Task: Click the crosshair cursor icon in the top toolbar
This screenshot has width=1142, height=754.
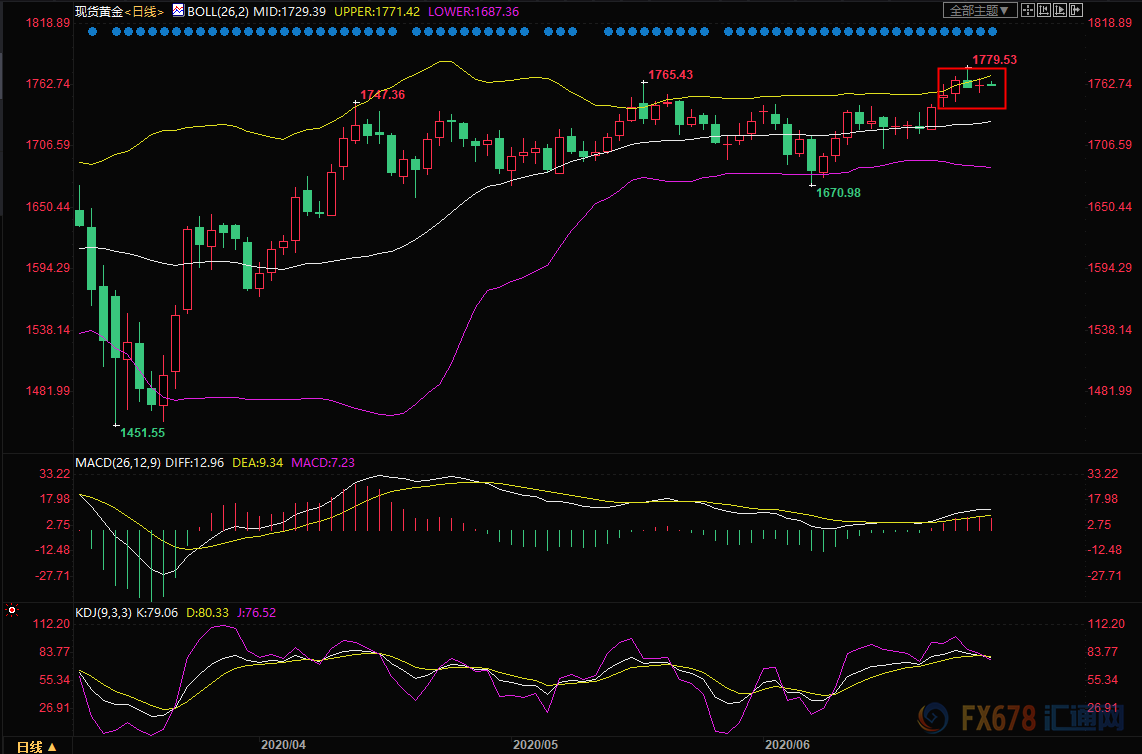Action: click(x=1028, y=10)
